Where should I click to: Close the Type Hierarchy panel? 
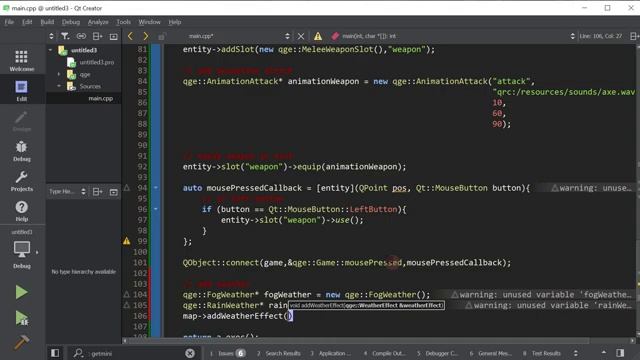point(113,192)
